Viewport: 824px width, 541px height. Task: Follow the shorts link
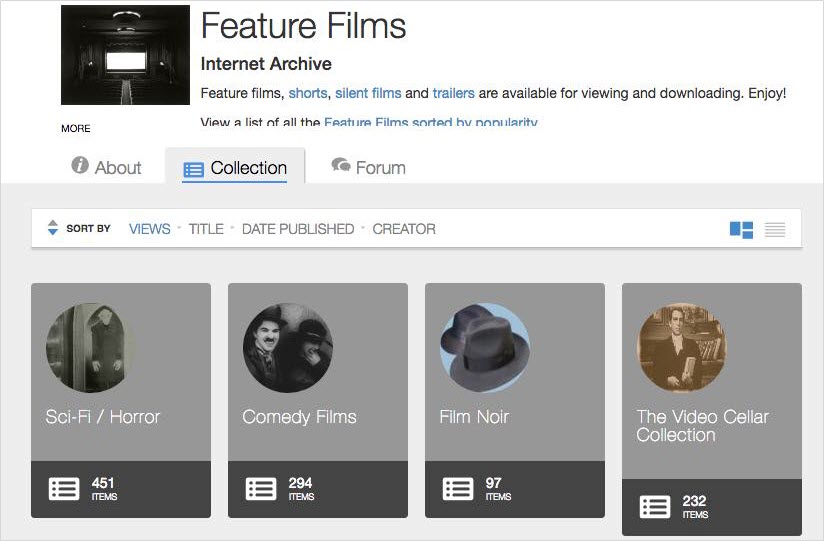point(308,93)
